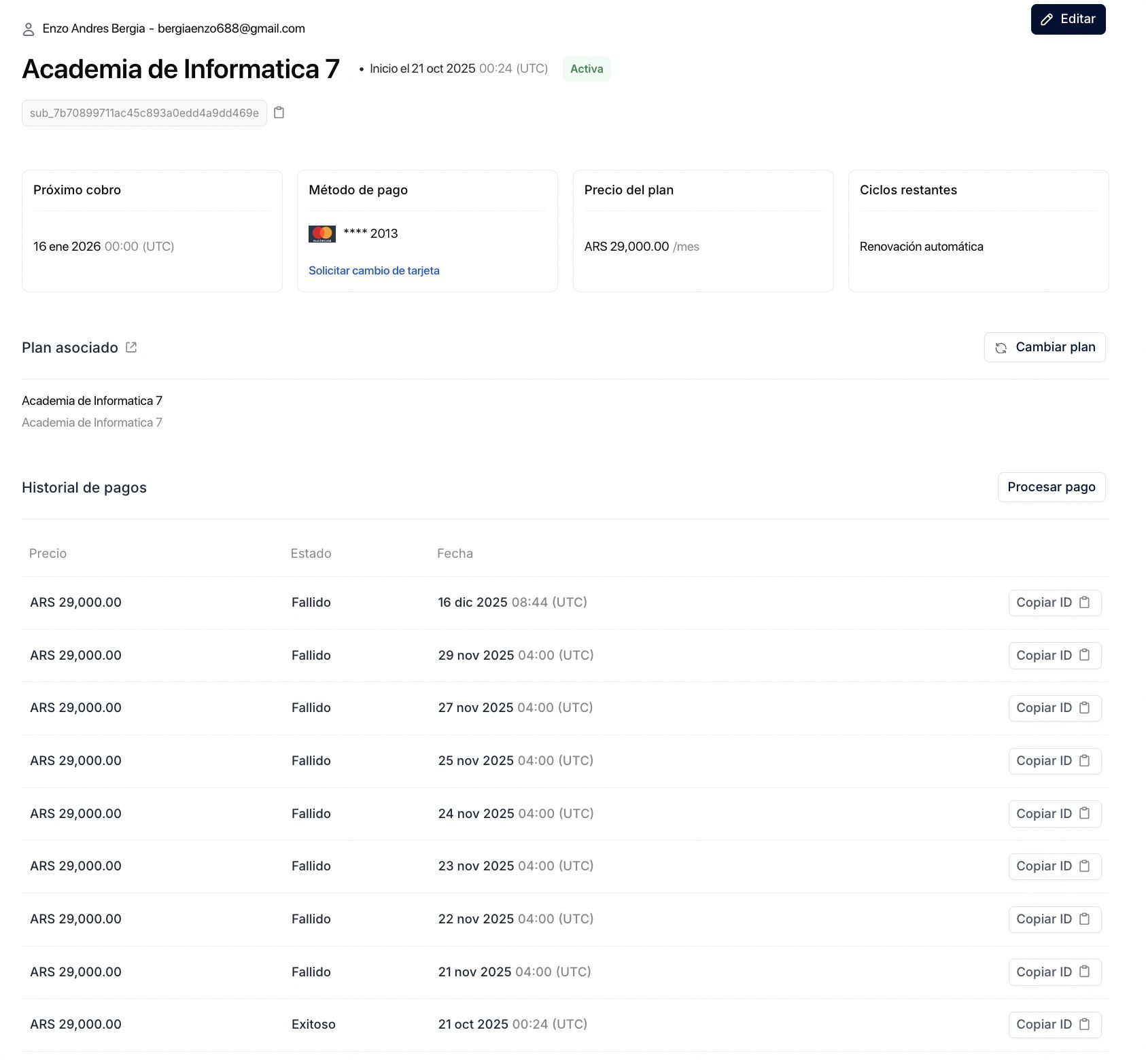Click the Exitoso status in payment history
This screenshot has width=1146, height=1064.
point(313,1025)
